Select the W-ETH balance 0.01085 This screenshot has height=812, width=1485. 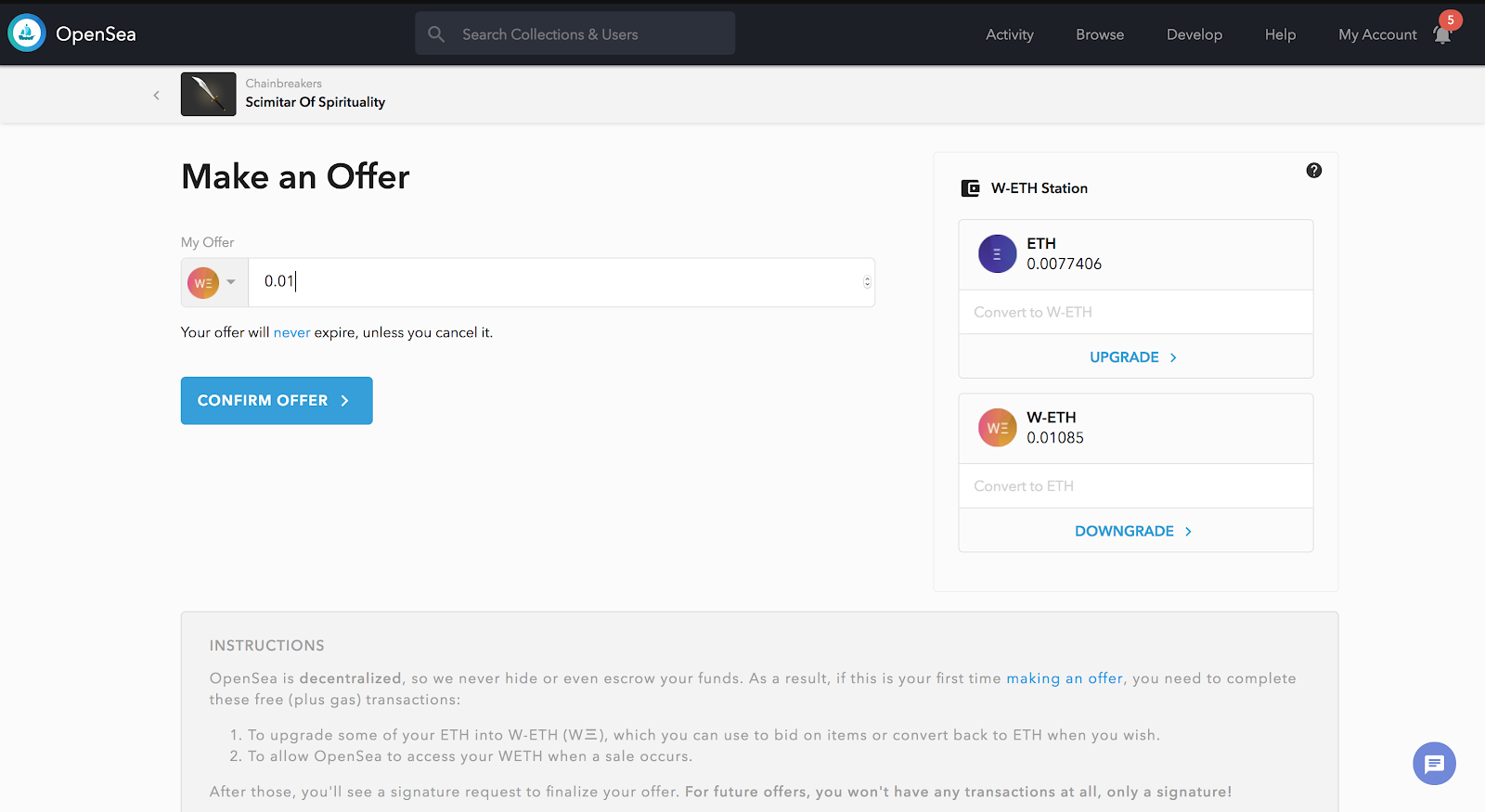(x=1055, y=438)
